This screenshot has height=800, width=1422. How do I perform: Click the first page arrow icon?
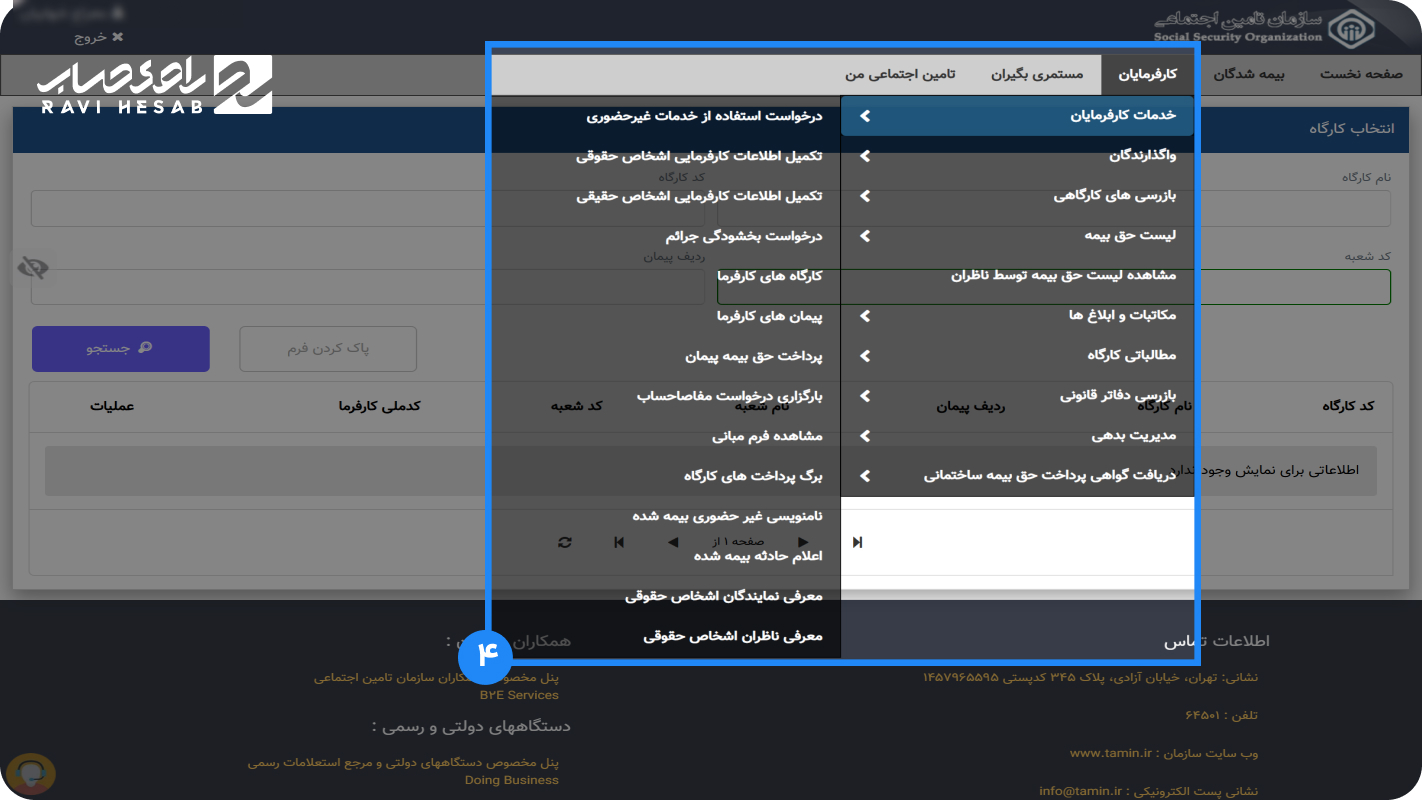point(619,542)
